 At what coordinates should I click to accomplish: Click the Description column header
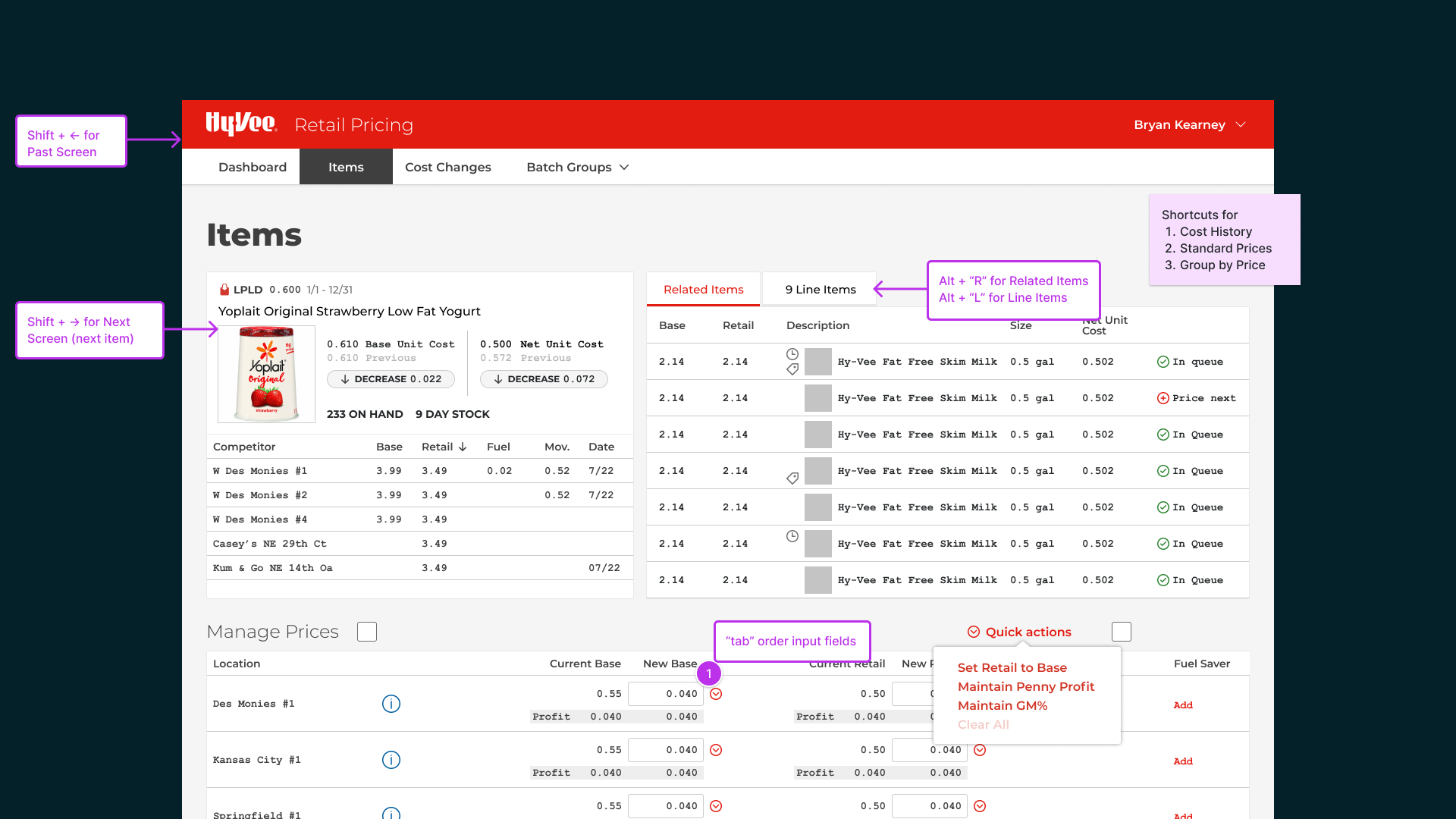pyautogui.click(x=817, y=325)
